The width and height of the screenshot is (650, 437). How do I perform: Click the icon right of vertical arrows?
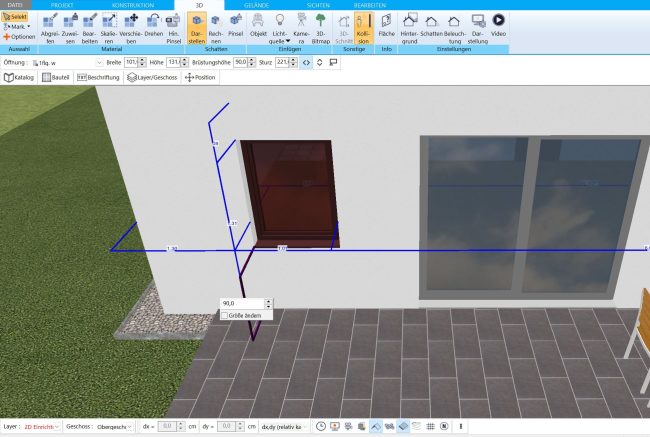click(333, 63)
